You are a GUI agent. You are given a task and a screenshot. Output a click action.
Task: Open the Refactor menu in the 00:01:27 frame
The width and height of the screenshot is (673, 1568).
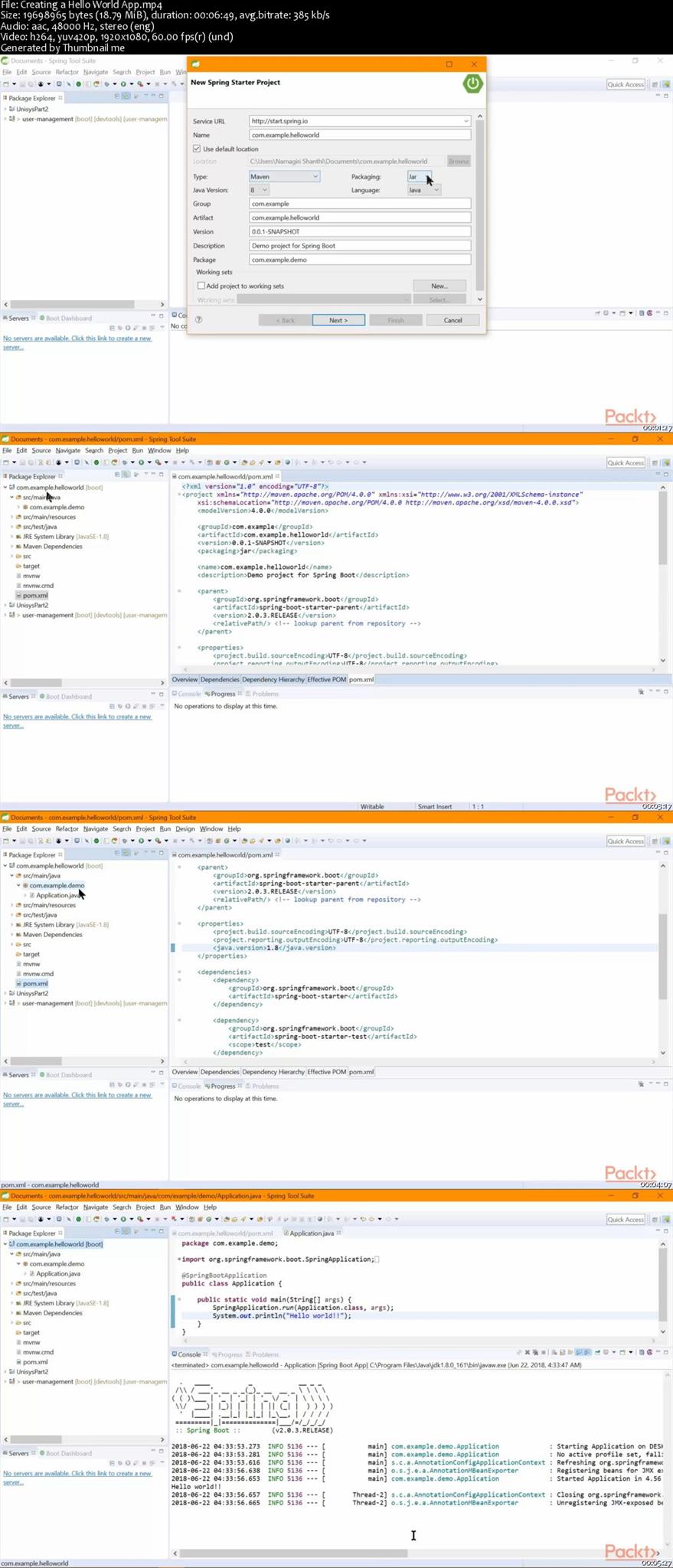[67, 72]
